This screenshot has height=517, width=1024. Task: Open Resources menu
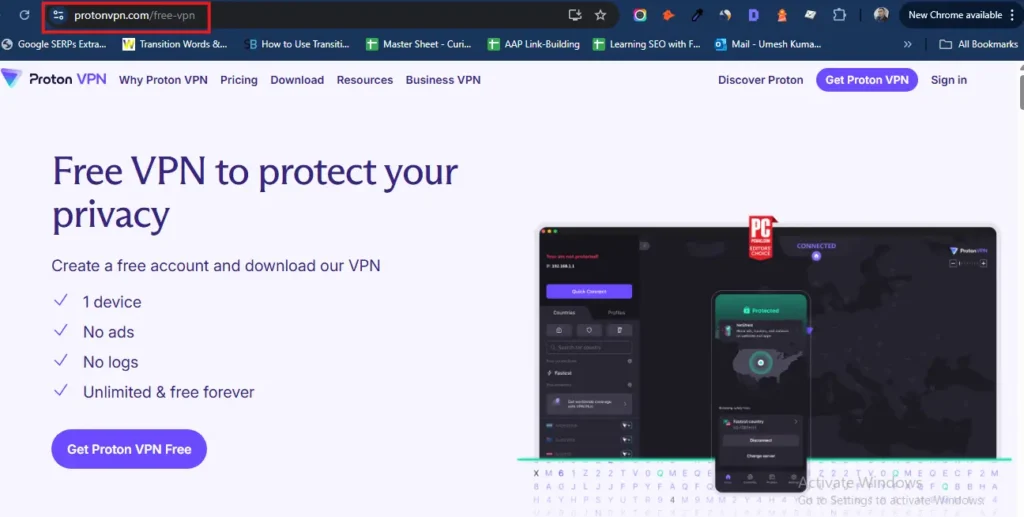coord(365,80)
